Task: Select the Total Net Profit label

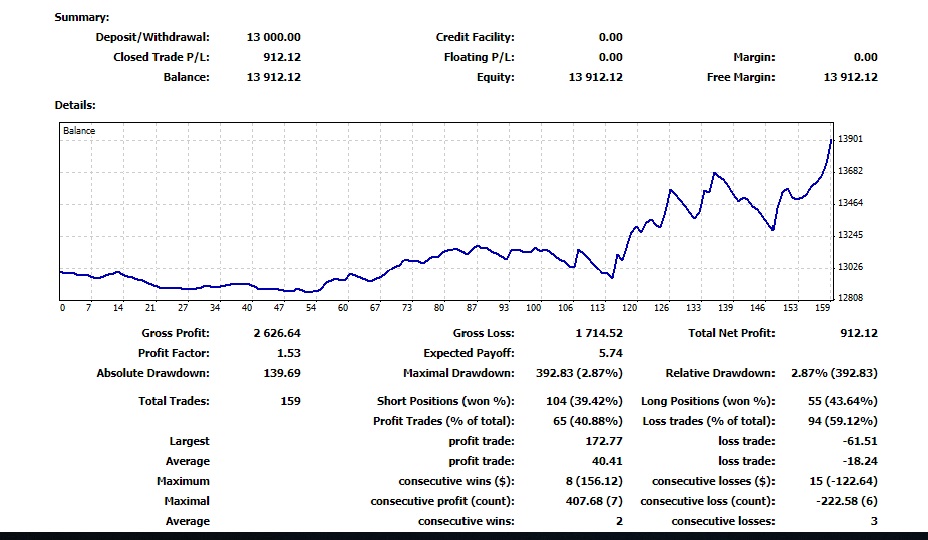Action: [731, 333]
